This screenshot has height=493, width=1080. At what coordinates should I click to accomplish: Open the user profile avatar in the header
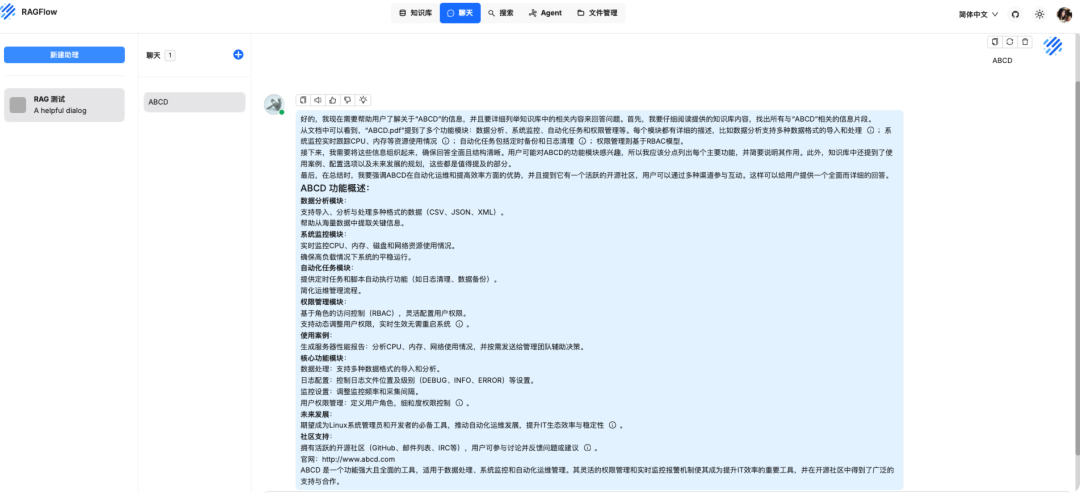coord(1064,14)
